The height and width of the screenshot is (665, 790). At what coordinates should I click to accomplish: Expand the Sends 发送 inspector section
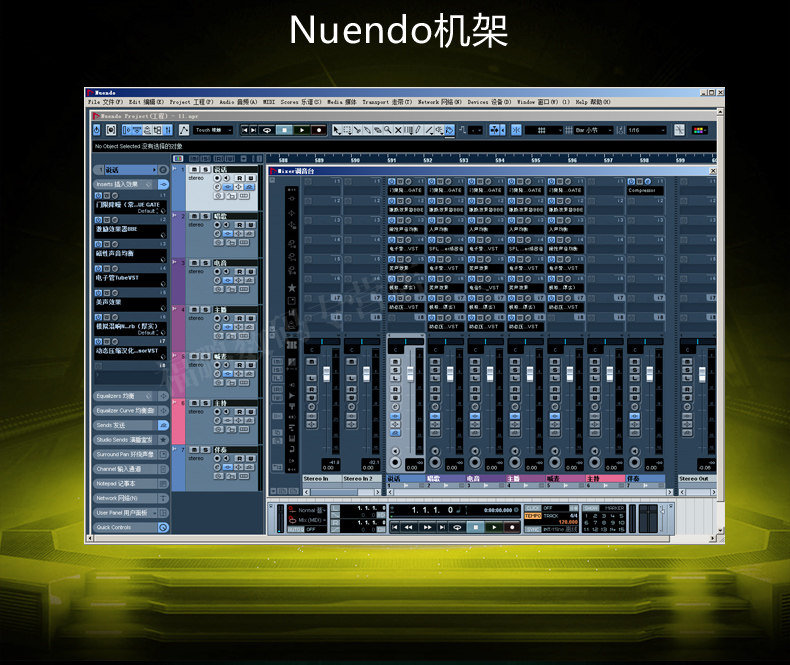(x=130, y=425)
